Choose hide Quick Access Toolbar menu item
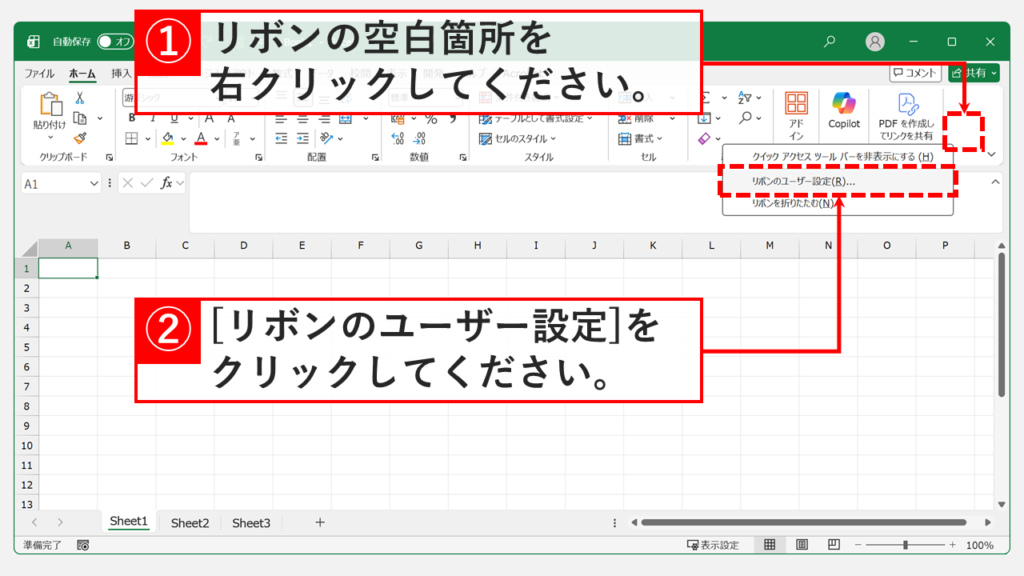The image size is (1024, 576). pos(837,157)
